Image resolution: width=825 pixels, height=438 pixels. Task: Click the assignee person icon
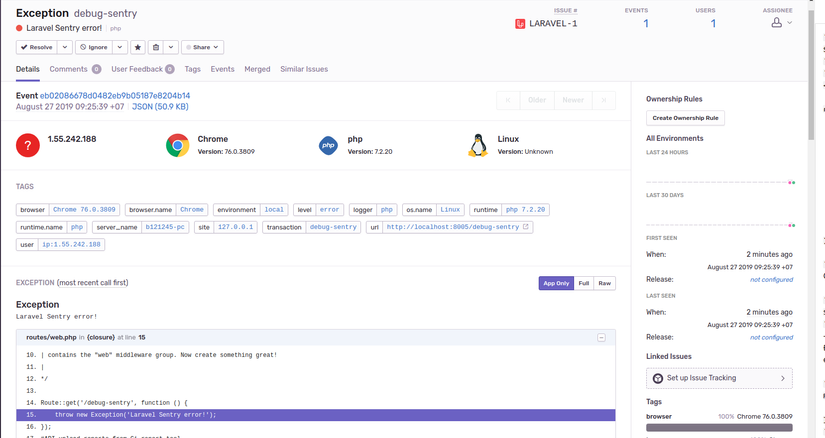(777, 23)
